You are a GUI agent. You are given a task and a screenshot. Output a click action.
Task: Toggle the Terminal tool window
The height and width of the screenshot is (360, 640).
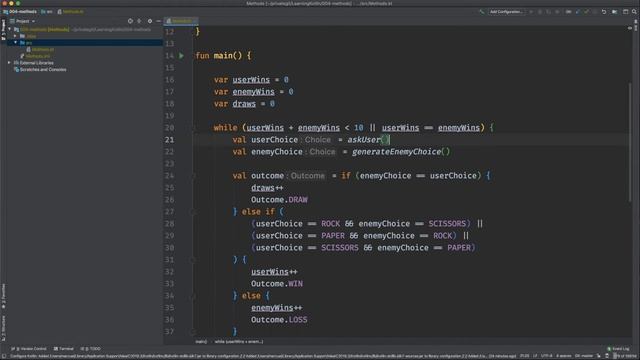(64, 349)
